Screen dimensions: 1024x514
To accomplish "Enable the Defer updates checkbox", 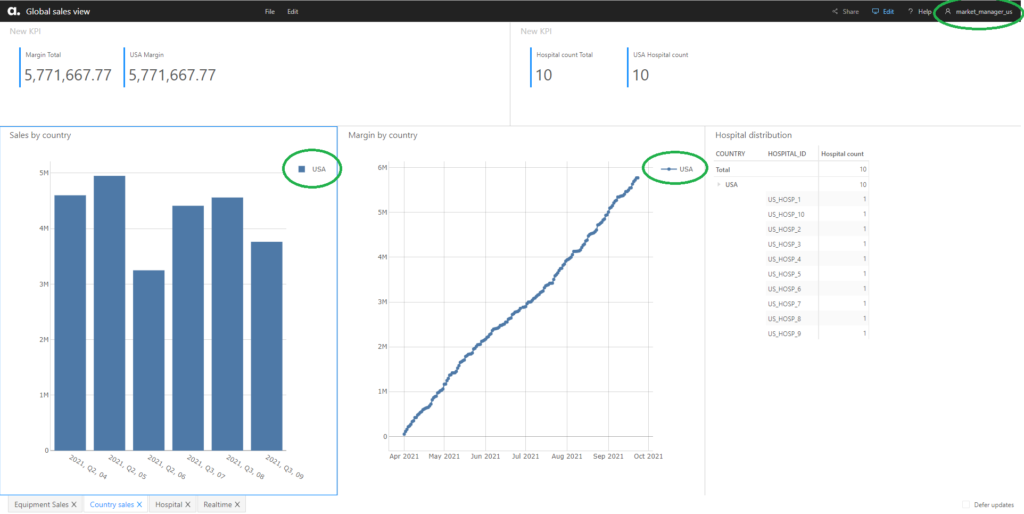I will click(966, 505).
